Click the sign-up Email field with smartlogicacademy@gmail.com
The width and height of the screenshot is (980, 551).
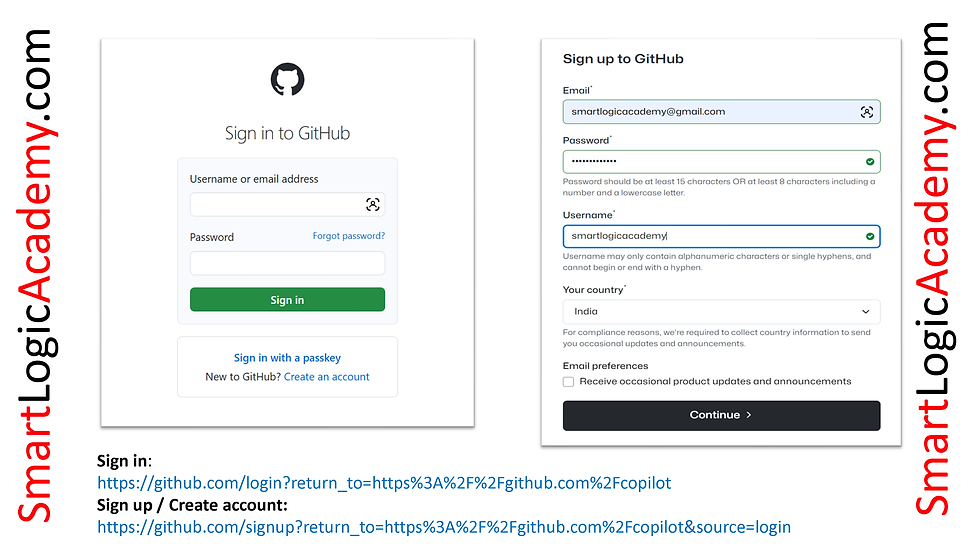click(x=721, y=112)
